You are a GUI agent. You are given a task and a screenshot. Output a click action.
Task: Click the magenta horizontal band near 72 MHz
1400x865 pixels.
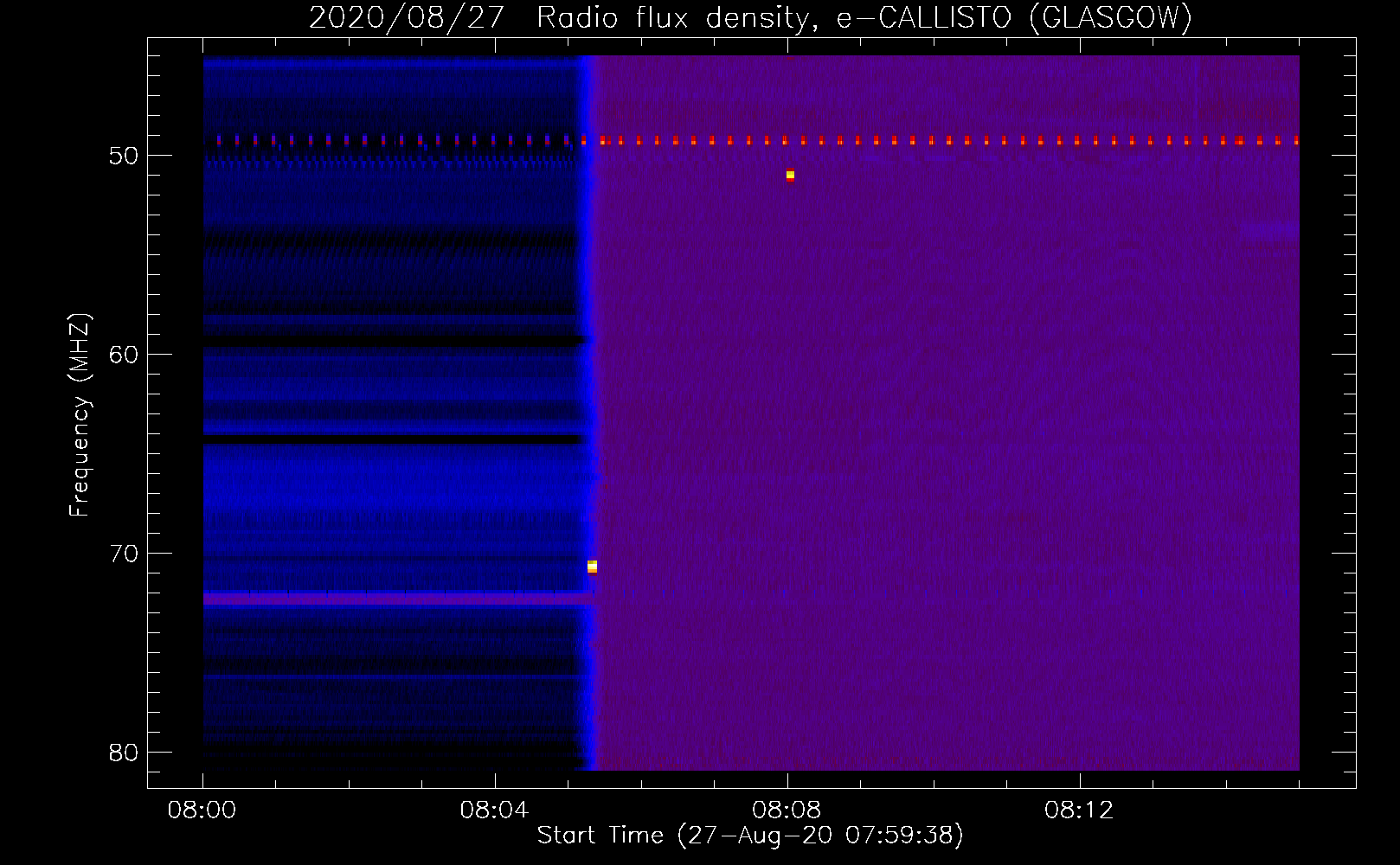click(396, 598)
